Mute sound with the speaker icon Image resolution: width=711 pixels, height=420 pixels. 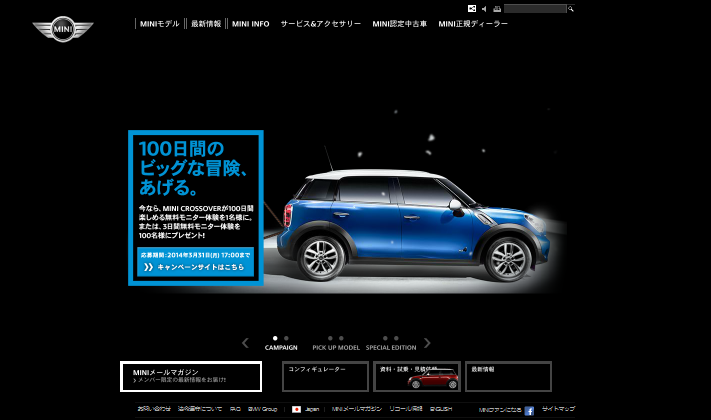(484, 9)
